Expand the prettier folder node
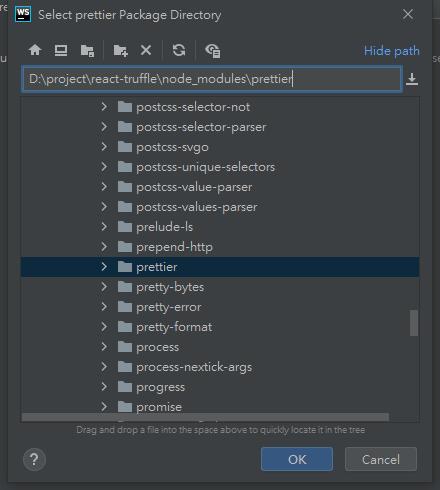This screenshot has width=440, height=490. (104, 267)
